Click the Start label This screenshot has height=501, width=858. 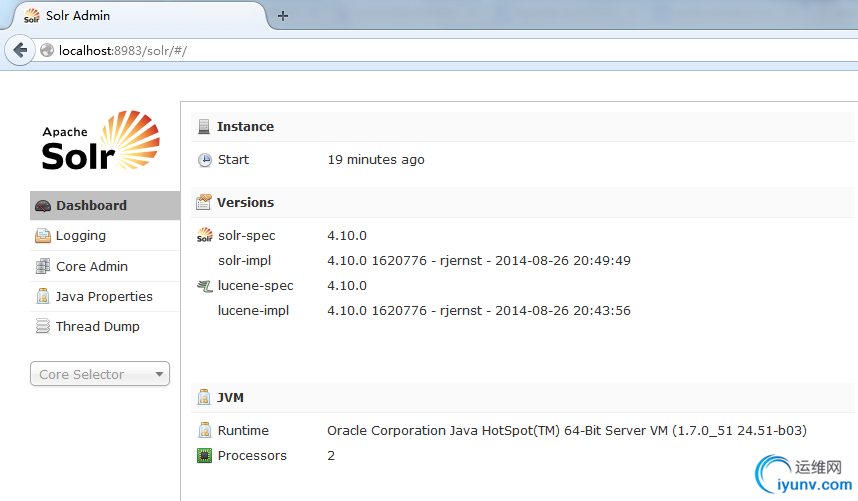pyautogui.click(x=233, y=160)
